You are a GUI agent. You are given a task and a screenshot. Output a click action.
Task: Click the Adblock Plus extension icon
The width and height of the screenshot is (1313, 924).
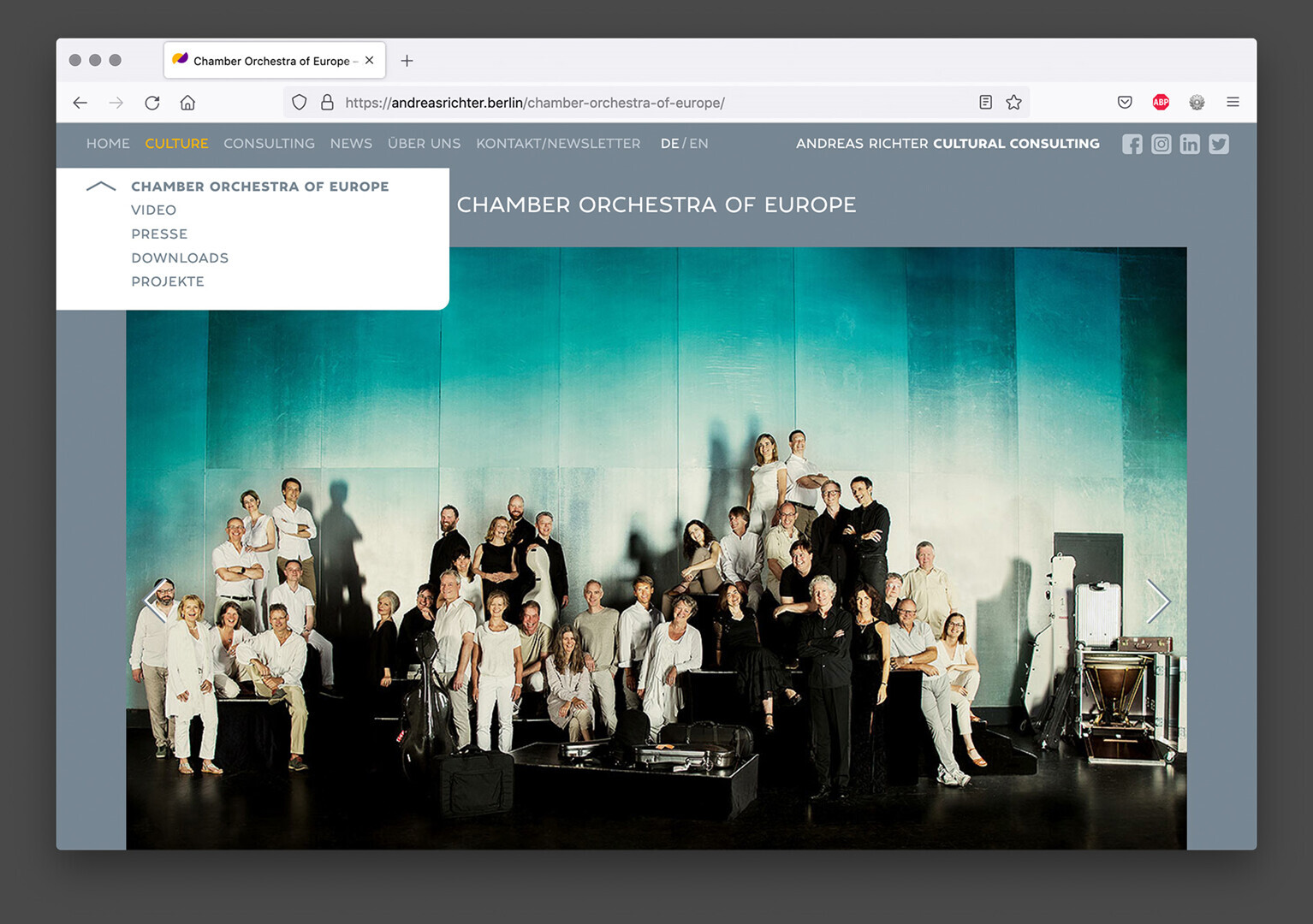click(x=1161, y=103)
